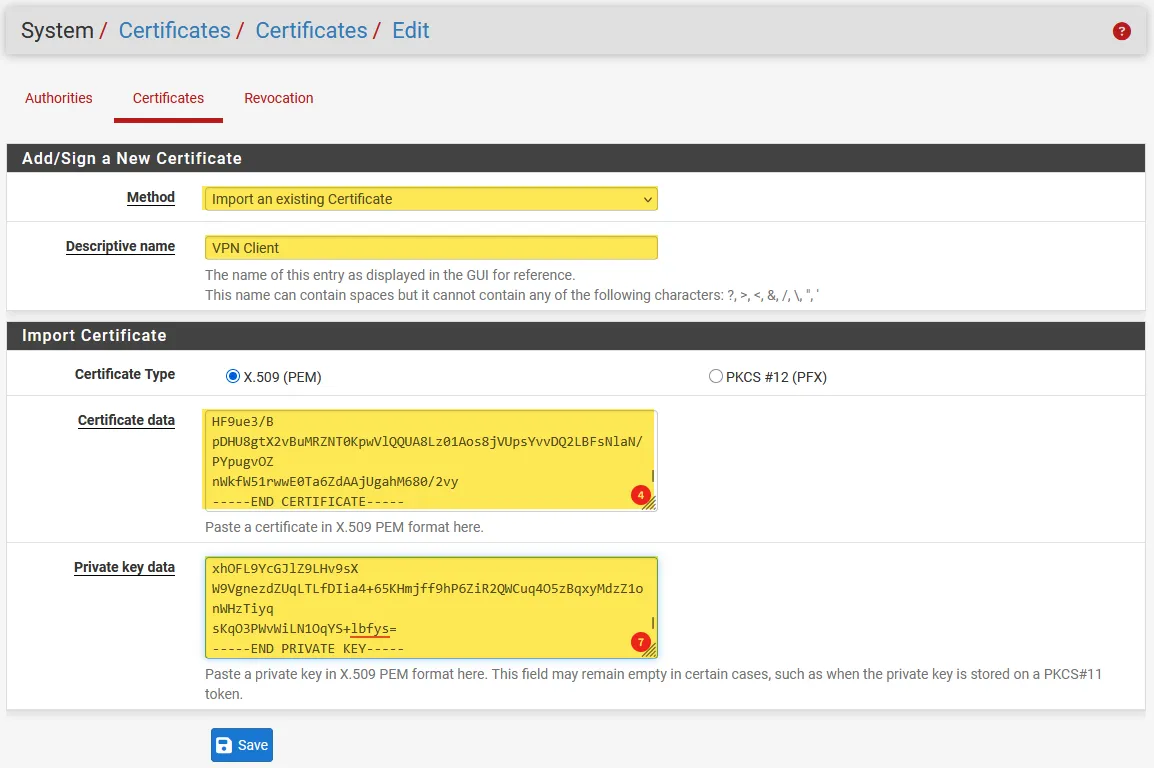
Task: Click the red badge numbered 7
Action: [641, 642]
